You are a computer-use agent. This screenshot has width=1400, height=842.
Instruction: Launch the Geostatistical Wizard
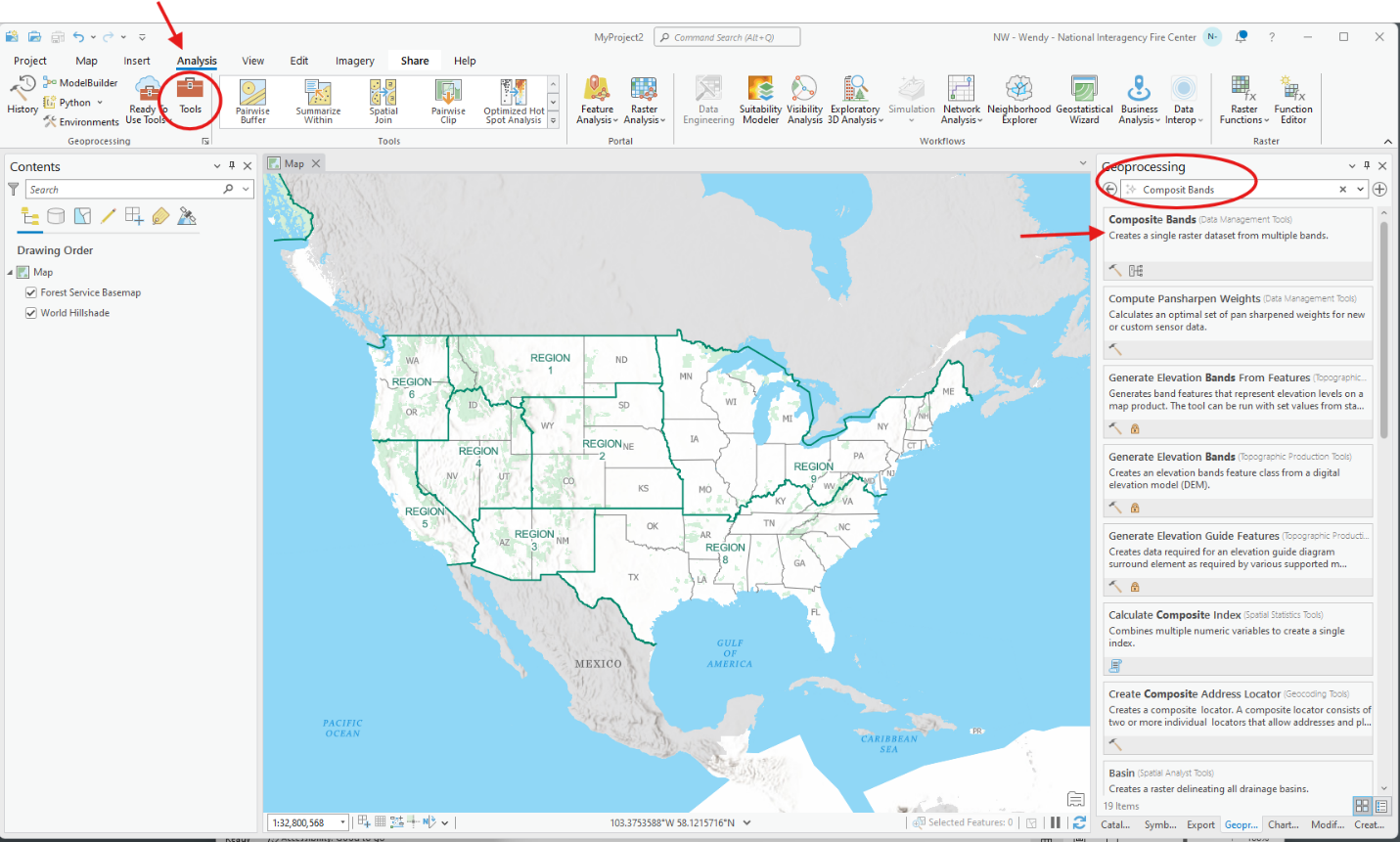1084,101
